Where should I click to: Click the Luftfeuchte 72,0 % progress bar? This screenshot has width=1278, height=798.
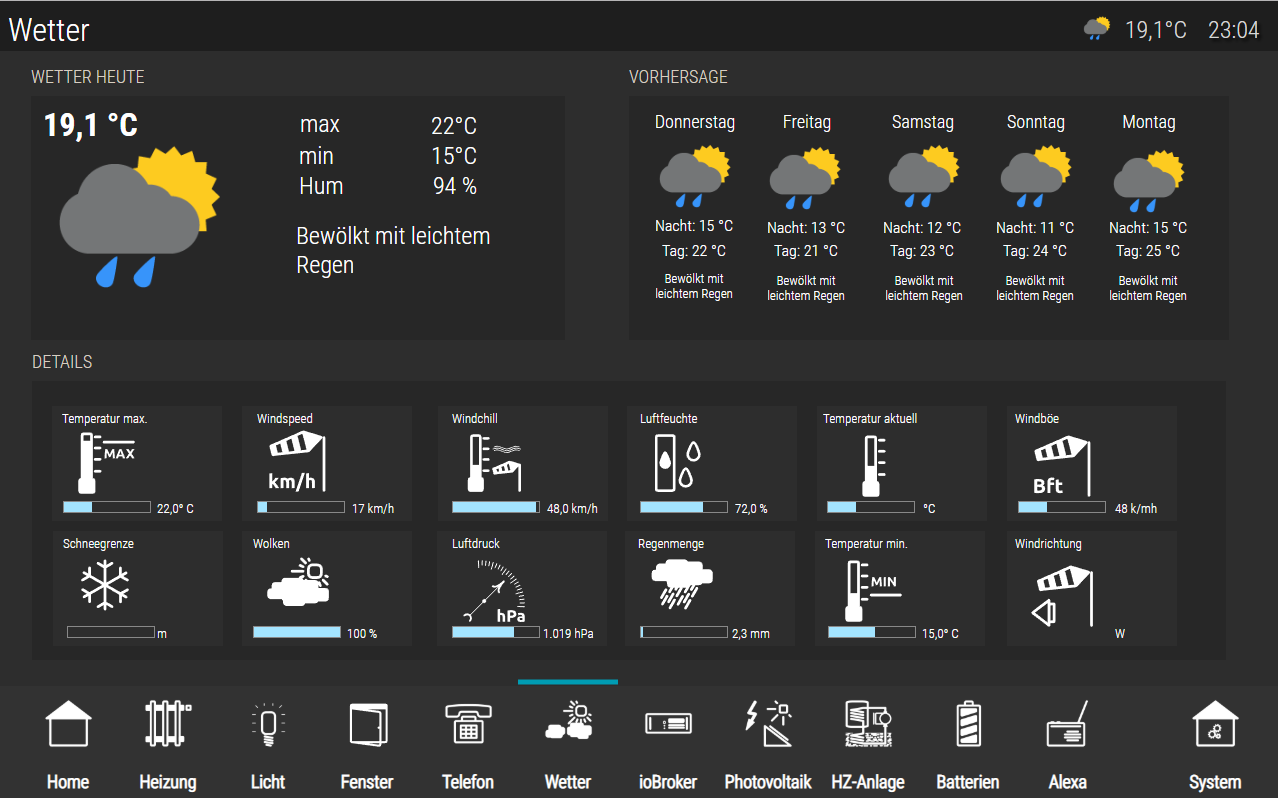684,507
